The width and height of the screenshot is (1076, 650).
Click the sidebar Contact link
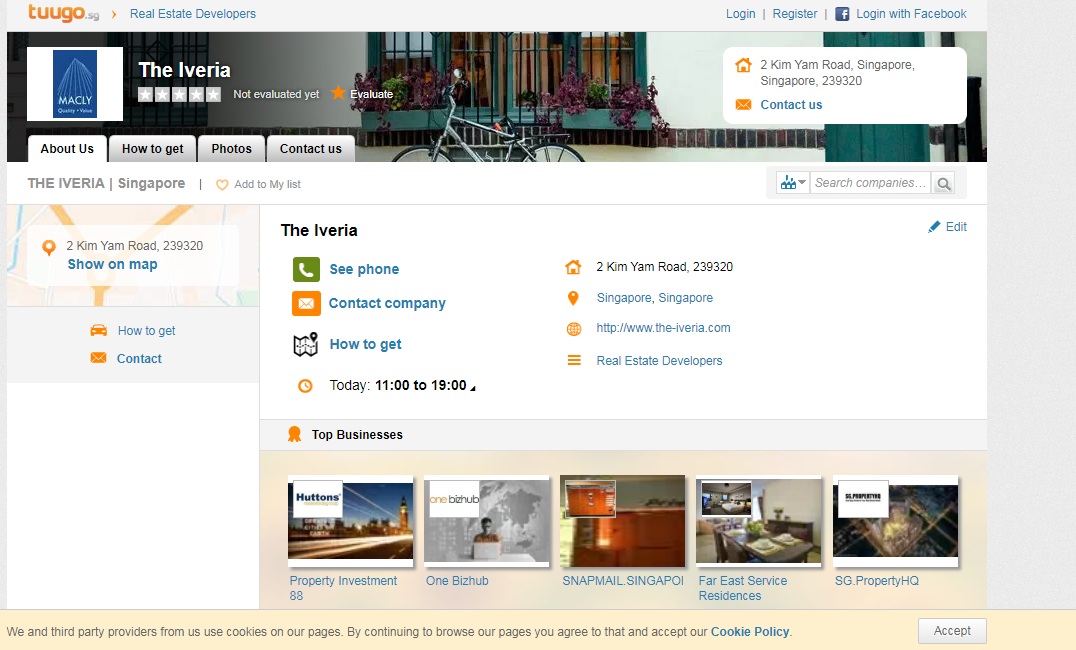[139, 358]
